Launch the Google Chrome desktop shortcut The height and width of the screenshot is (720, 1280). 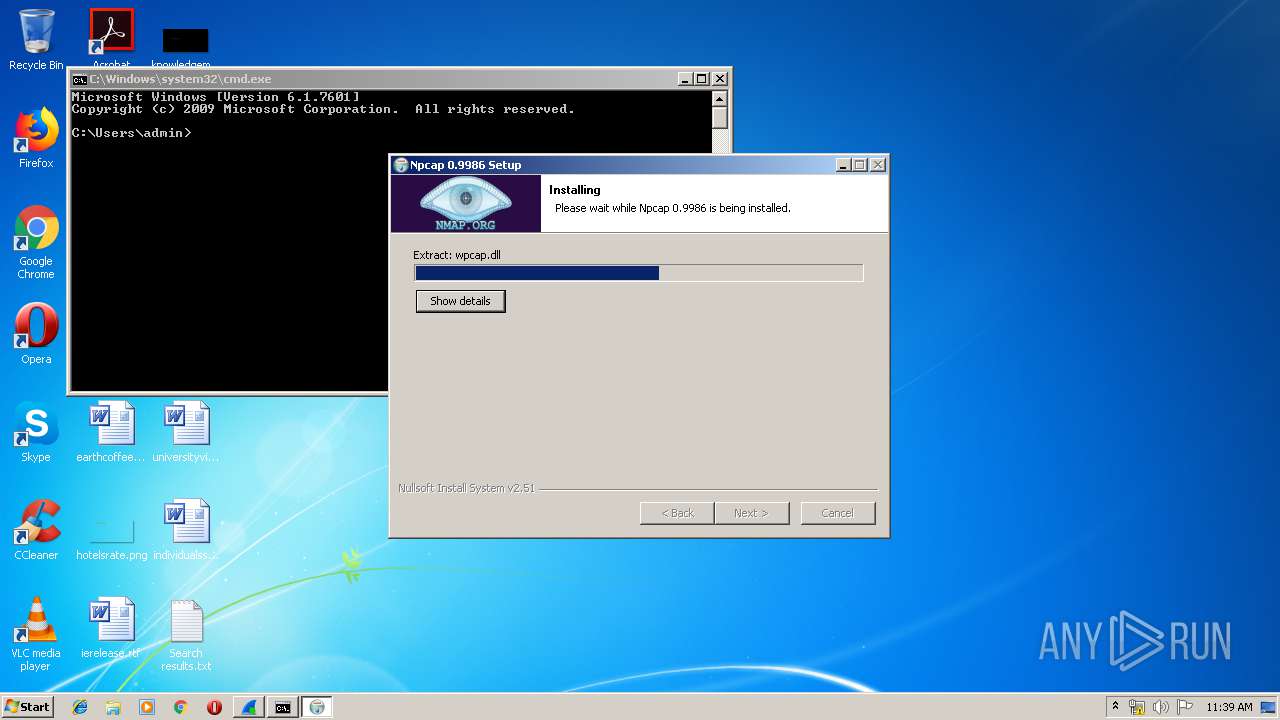point(36,242)
